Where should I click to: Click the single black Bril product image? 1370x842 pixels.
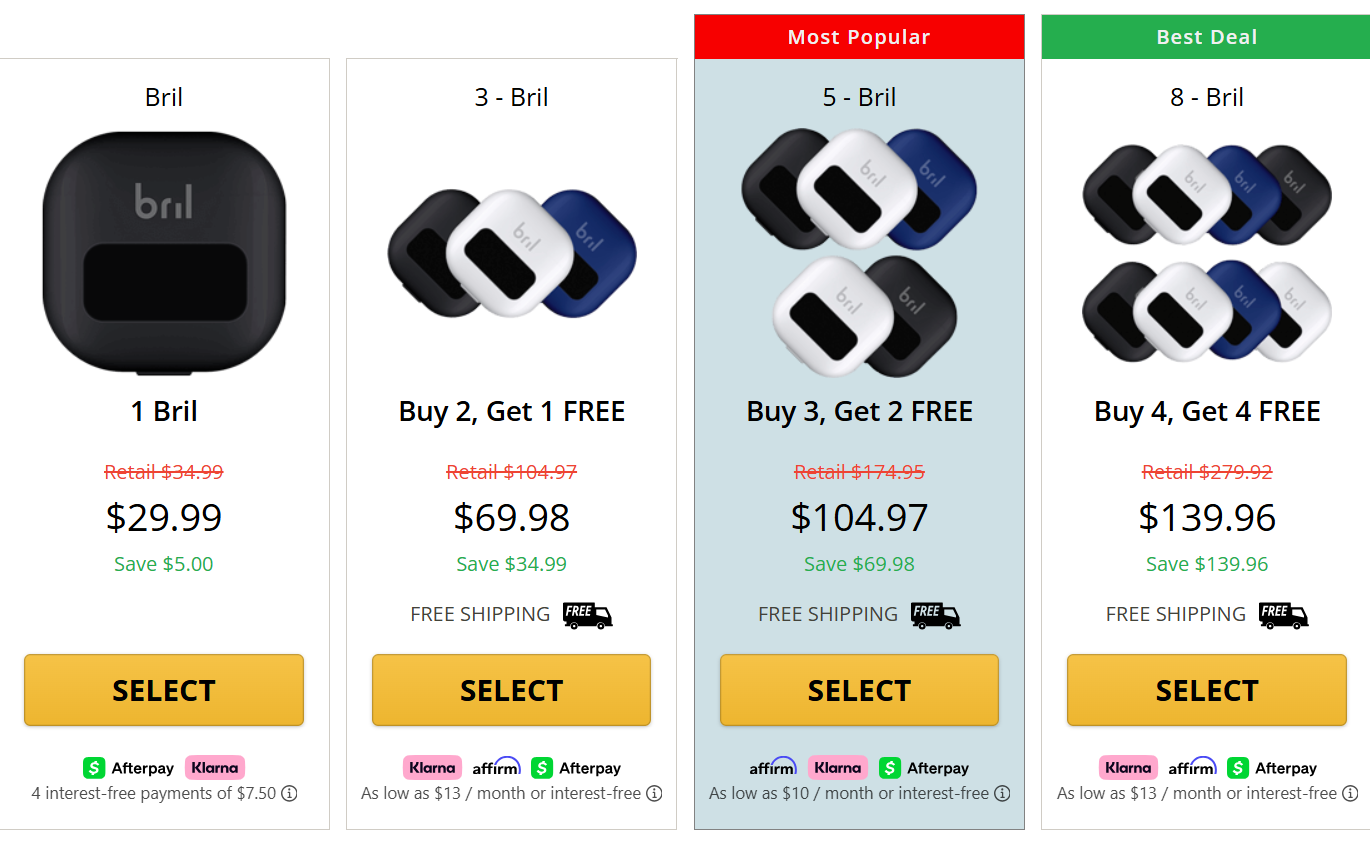164,253
